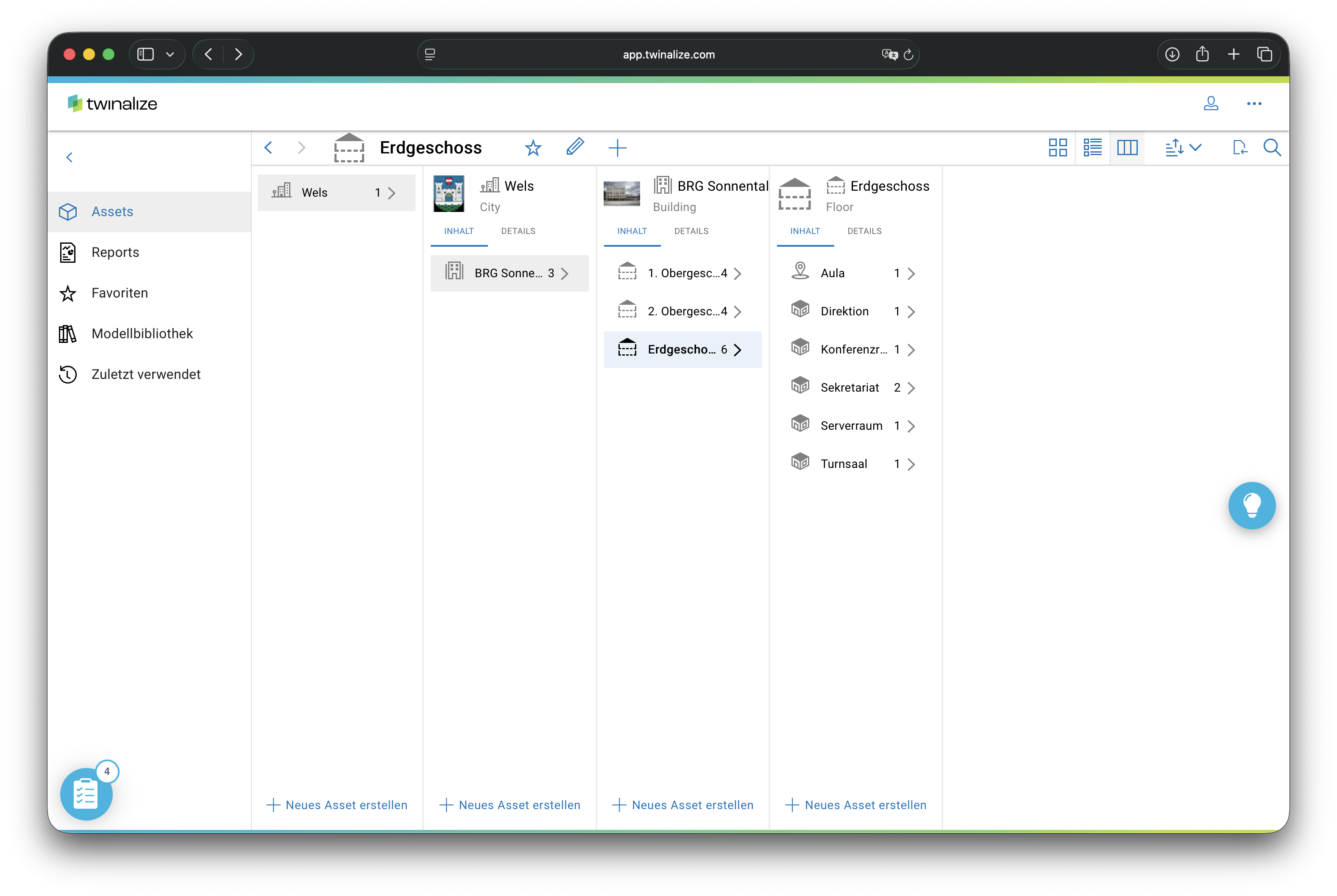Image resolution: width=1337 pixels, height=896 pixels.
Task: Click the Wels city coat-of-arms thumbnail
Action: pyautogui.click(x=448, y=194)
